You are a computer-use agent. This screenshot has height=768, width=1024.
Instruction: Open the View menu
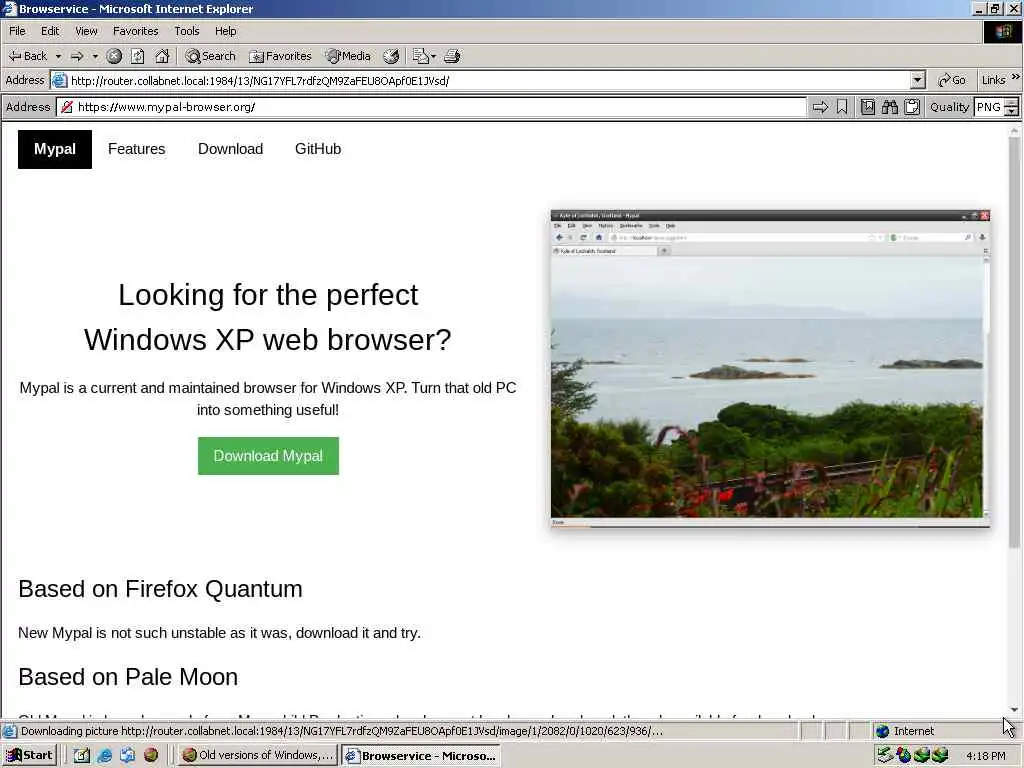point(86,31)
